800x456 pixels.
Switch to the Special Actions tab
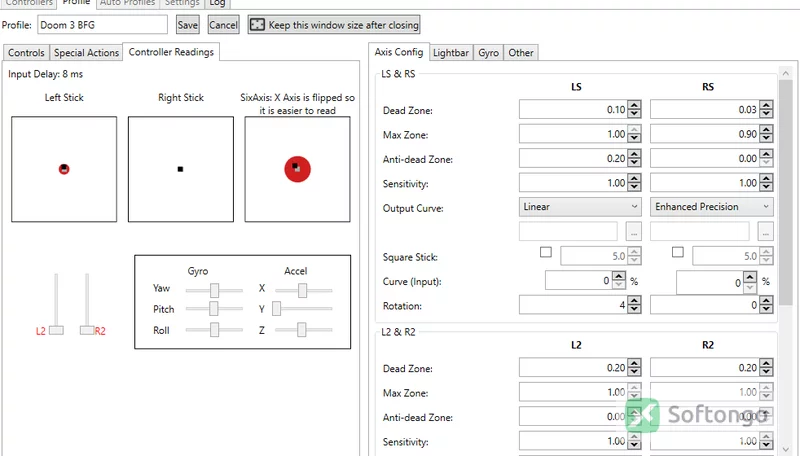coord(86,53)
